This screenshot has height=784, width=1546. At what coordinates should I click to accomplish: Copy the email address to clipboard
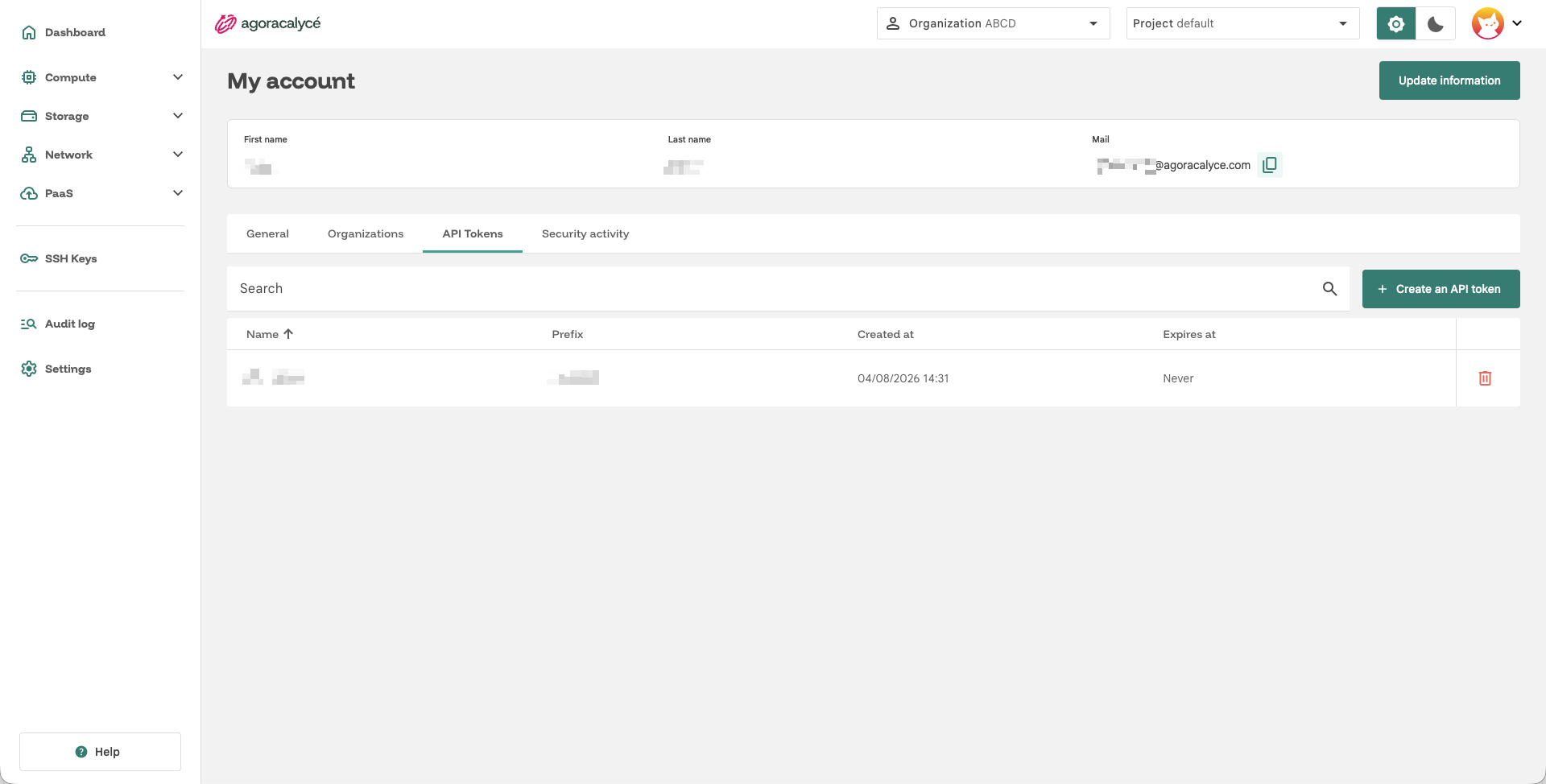click(x=1270, y=165)
